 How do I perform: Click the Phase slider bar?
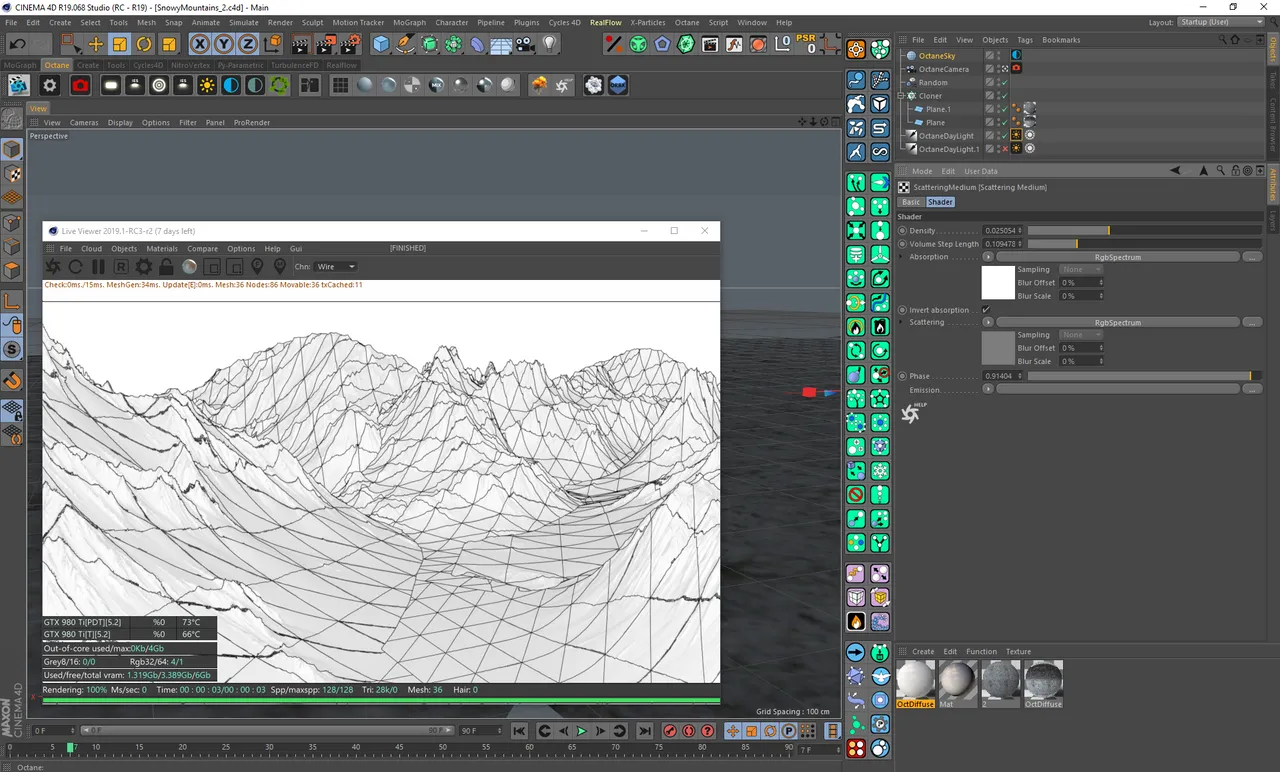[1145, 376]
